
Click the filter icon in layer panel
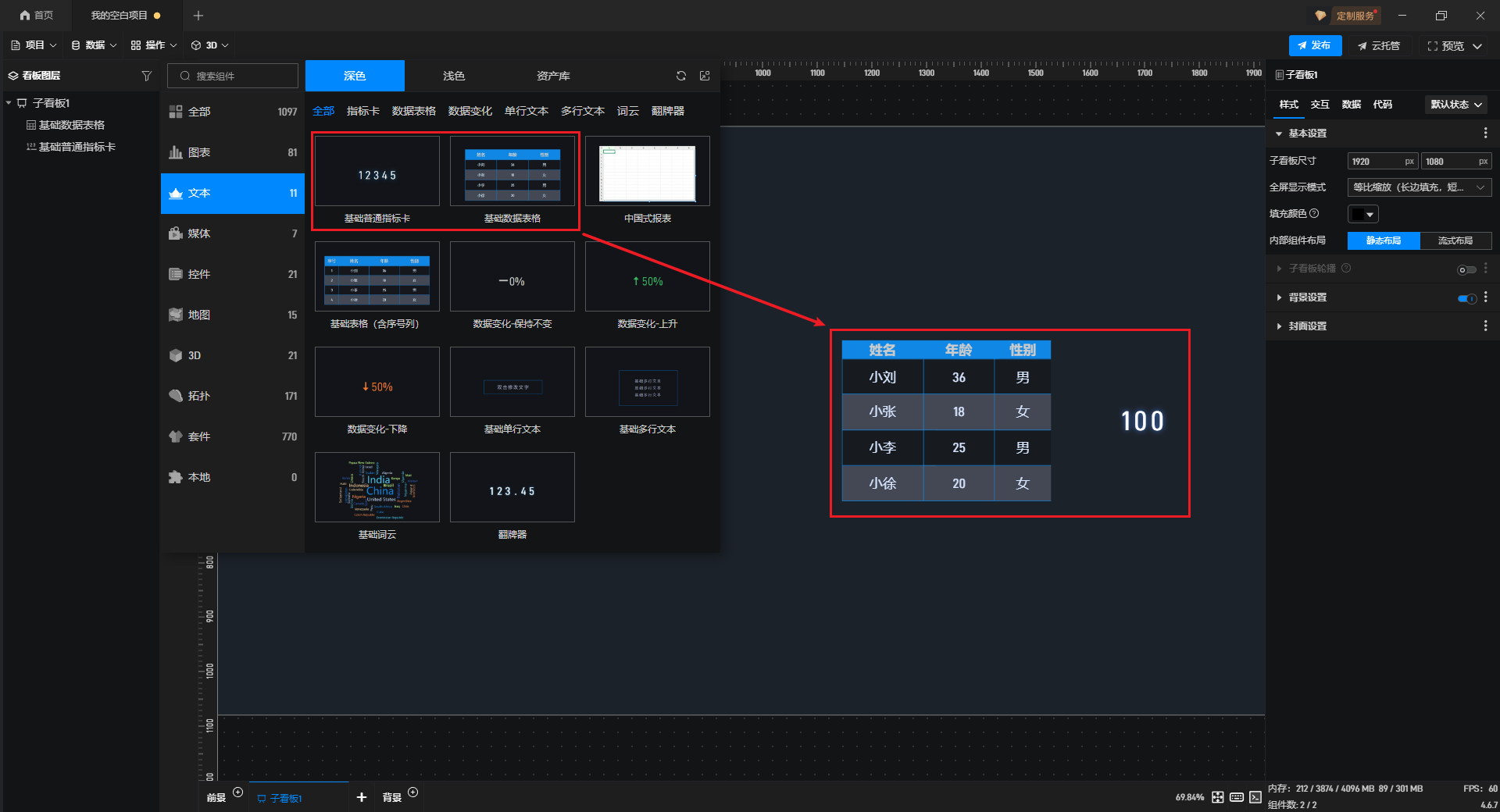tap(146, 76)
